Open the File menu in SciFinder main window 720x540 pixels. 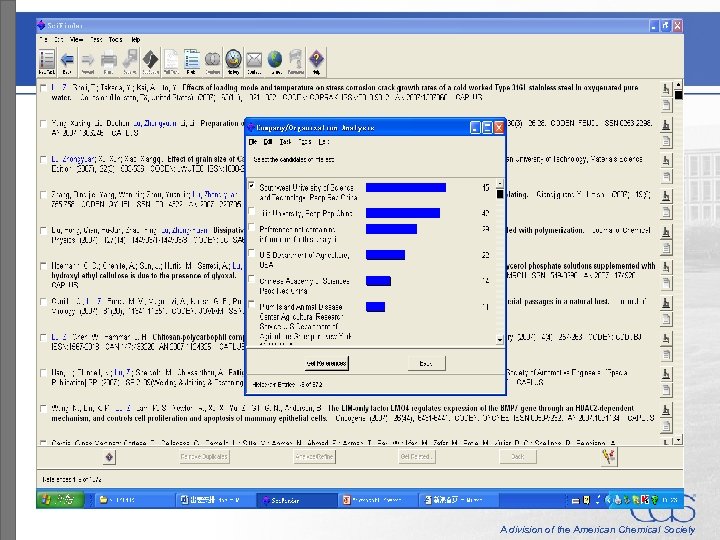pyautogui.click(x=44, y=40)
